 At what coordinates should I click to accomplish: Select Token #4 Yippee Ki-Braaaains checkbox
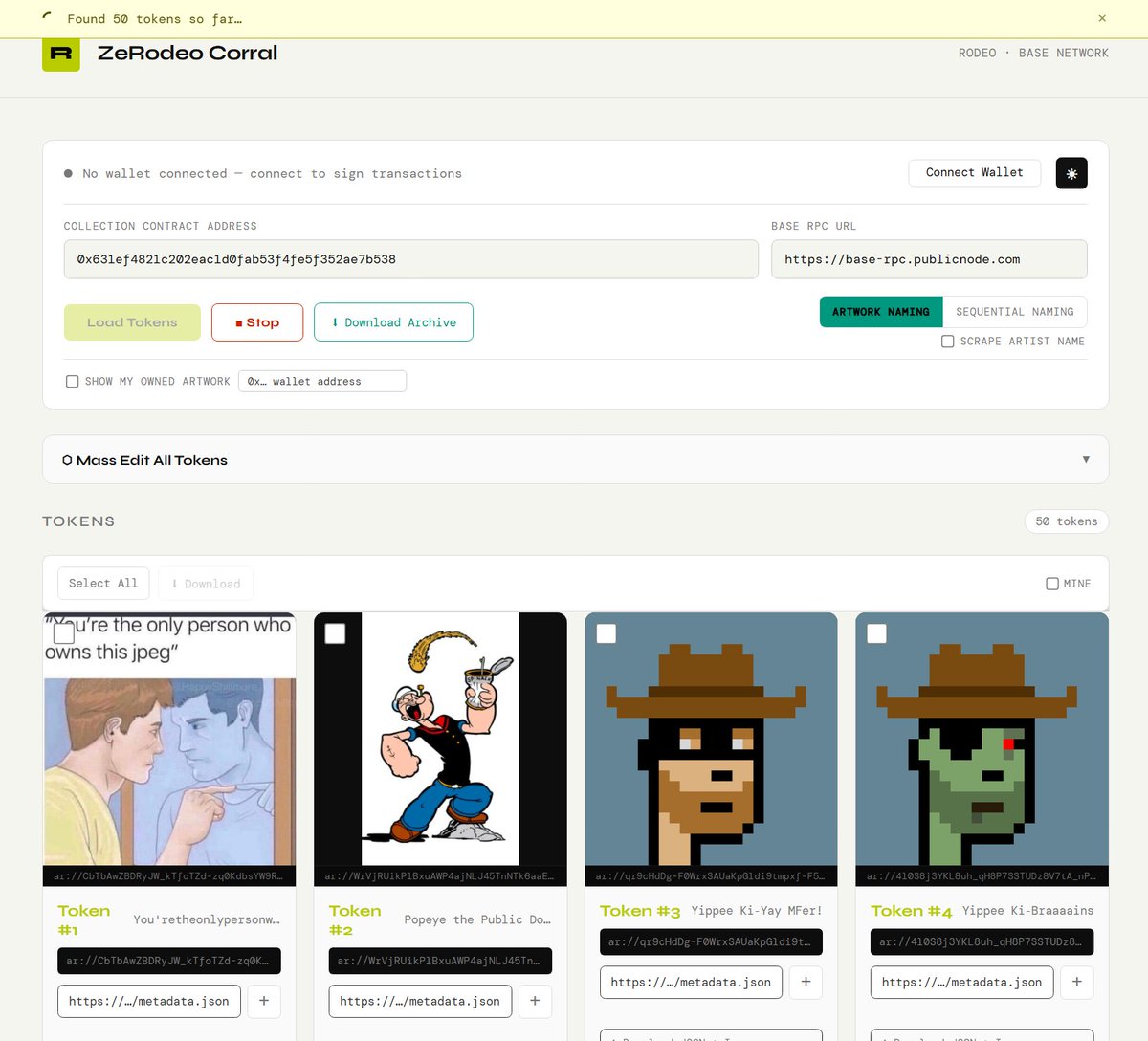pyautogui.click(x=877, y=633)
